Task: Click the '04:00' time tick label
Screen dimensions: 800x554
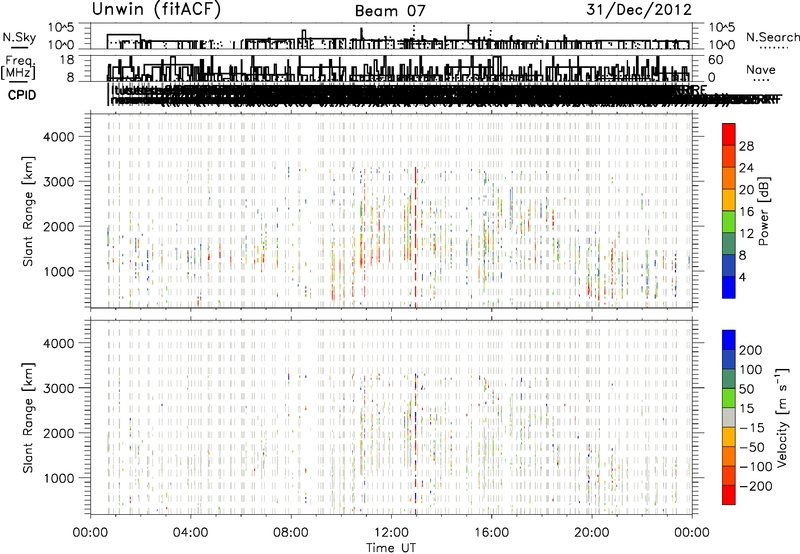Action: pos(190,533)
